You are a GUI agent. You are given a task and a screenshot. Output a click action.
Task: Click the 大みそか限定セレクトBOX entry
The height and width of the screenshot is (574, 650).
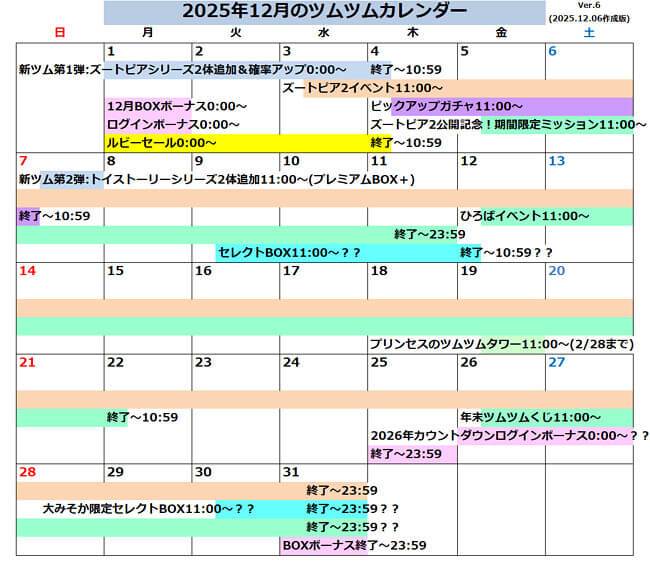tap(148, 509)
